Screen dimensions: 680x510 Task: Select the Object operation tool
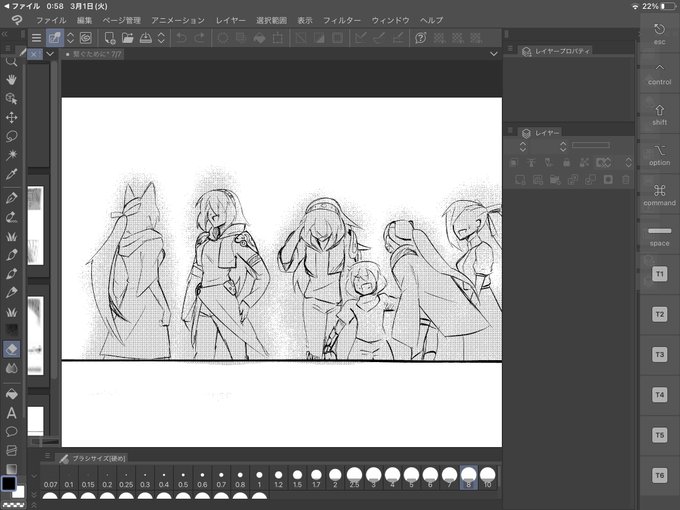point(11,99)
